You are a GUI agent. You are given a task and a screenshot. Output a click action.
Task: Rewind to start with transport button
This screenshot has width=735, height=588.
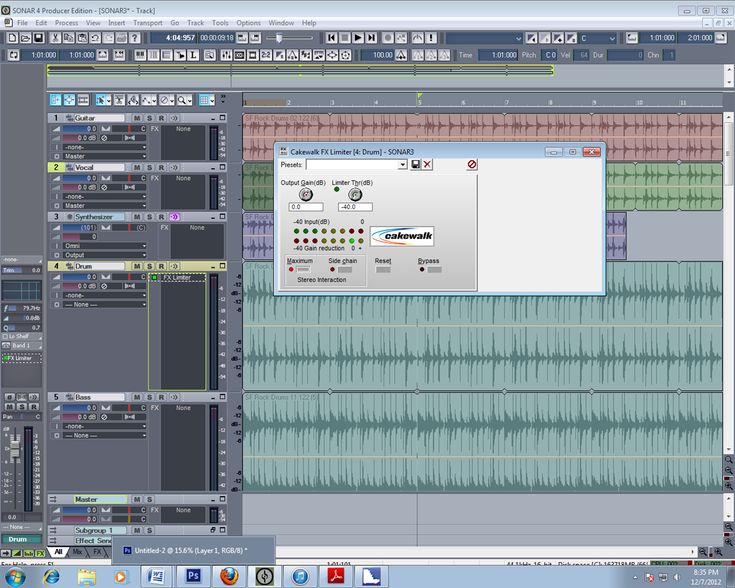(x=331, y=38)
